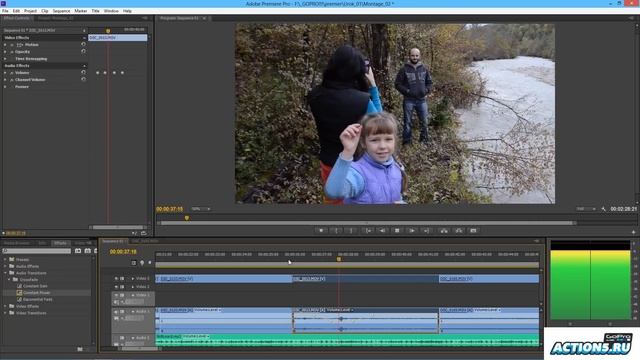Click the Mark In button in Program monitor
Viewport: 640px width, 360px height.
[336, 231]
